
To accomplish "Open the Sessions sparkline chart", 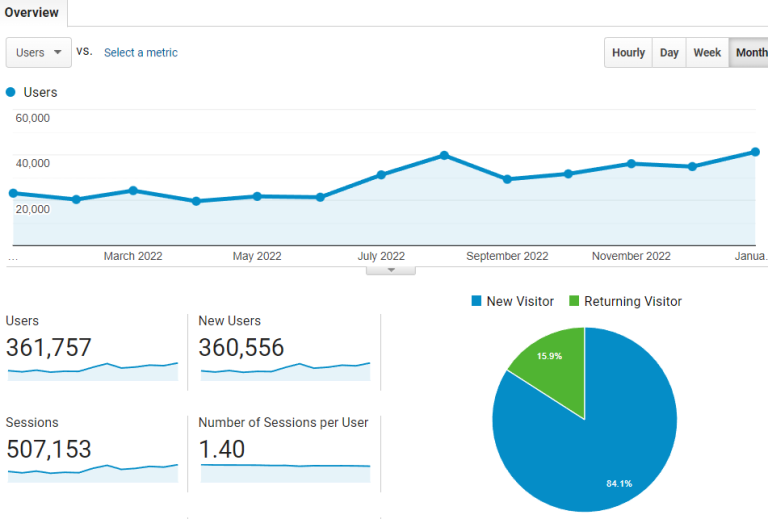I will [92, 472].
